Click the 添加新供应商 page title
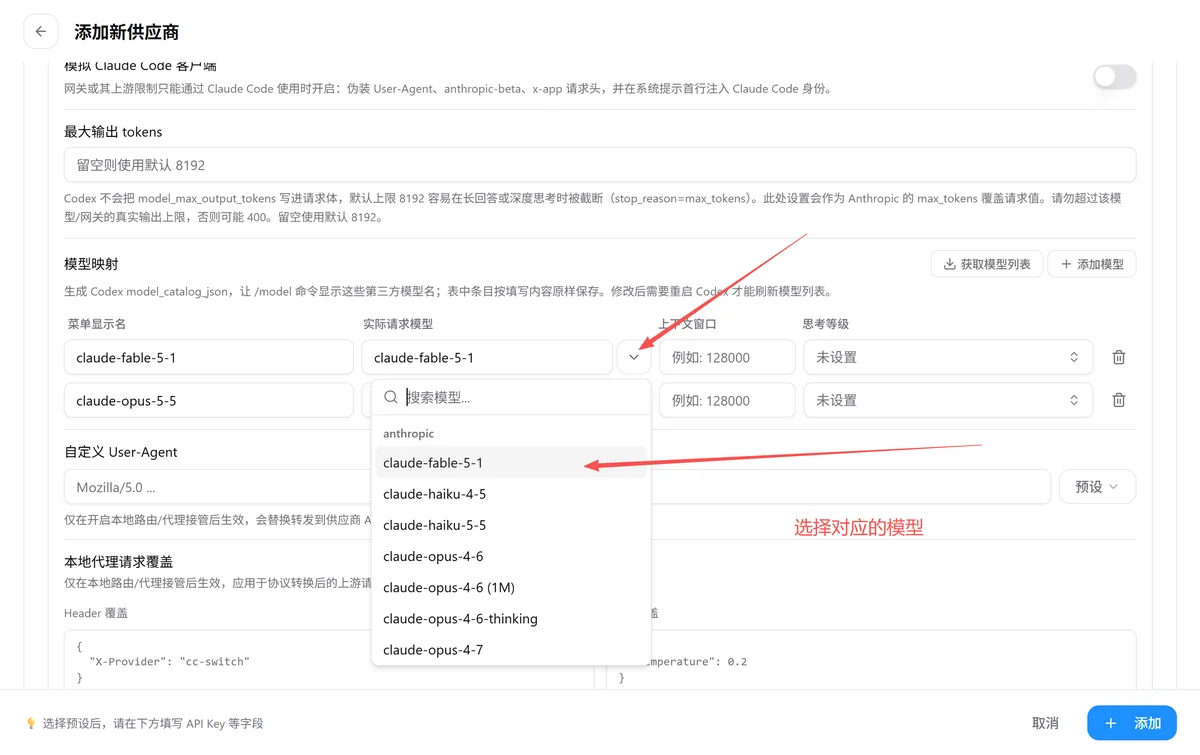Screen dimensions: 1200x755 pyautogui.click(x=127, y=32)
